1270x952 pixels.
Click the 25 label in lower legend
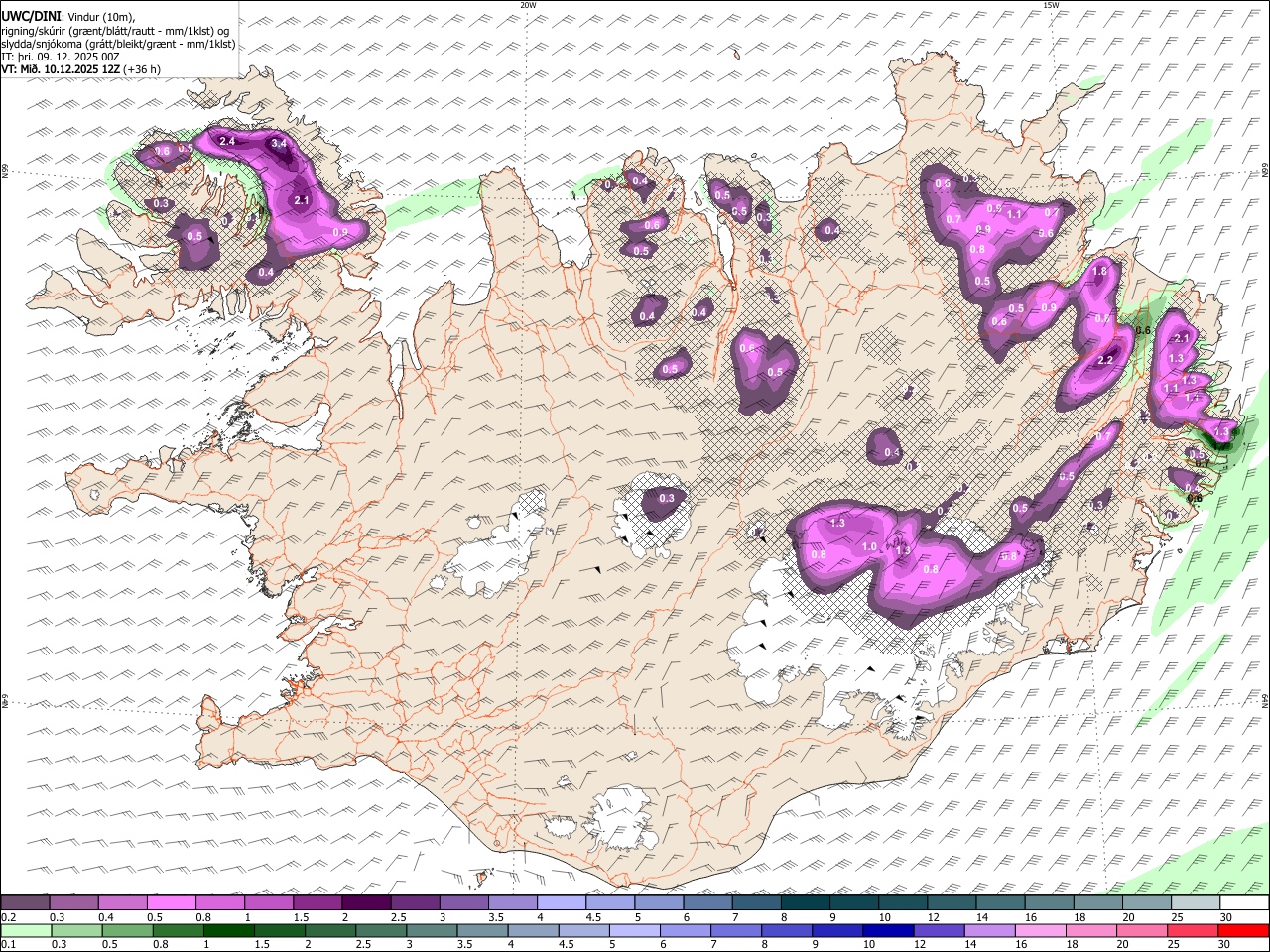click(x=1173, y=945)
